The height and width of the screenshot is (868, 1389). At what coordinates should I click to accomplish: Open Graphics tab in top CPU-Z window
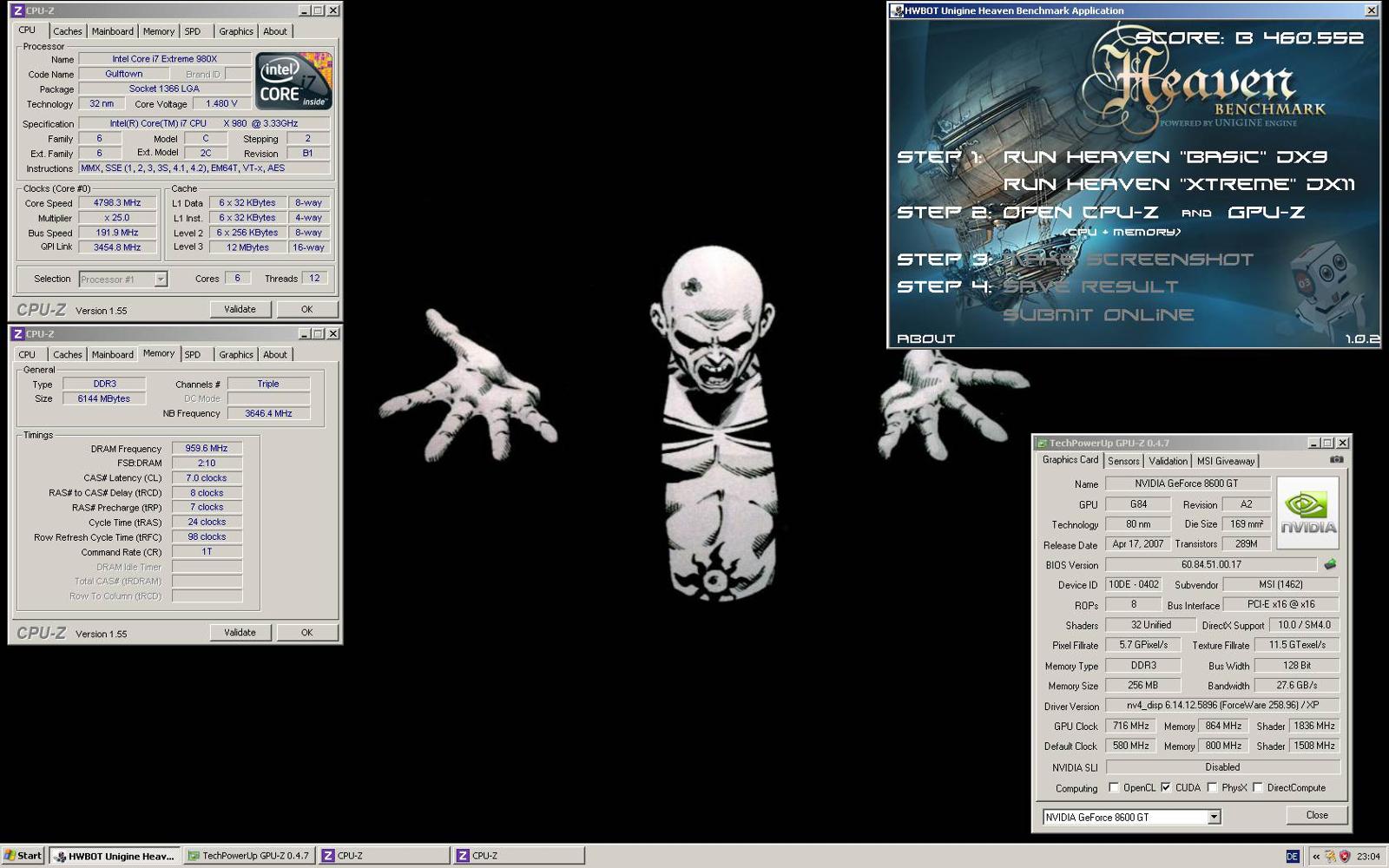click(x=236, y=31)
